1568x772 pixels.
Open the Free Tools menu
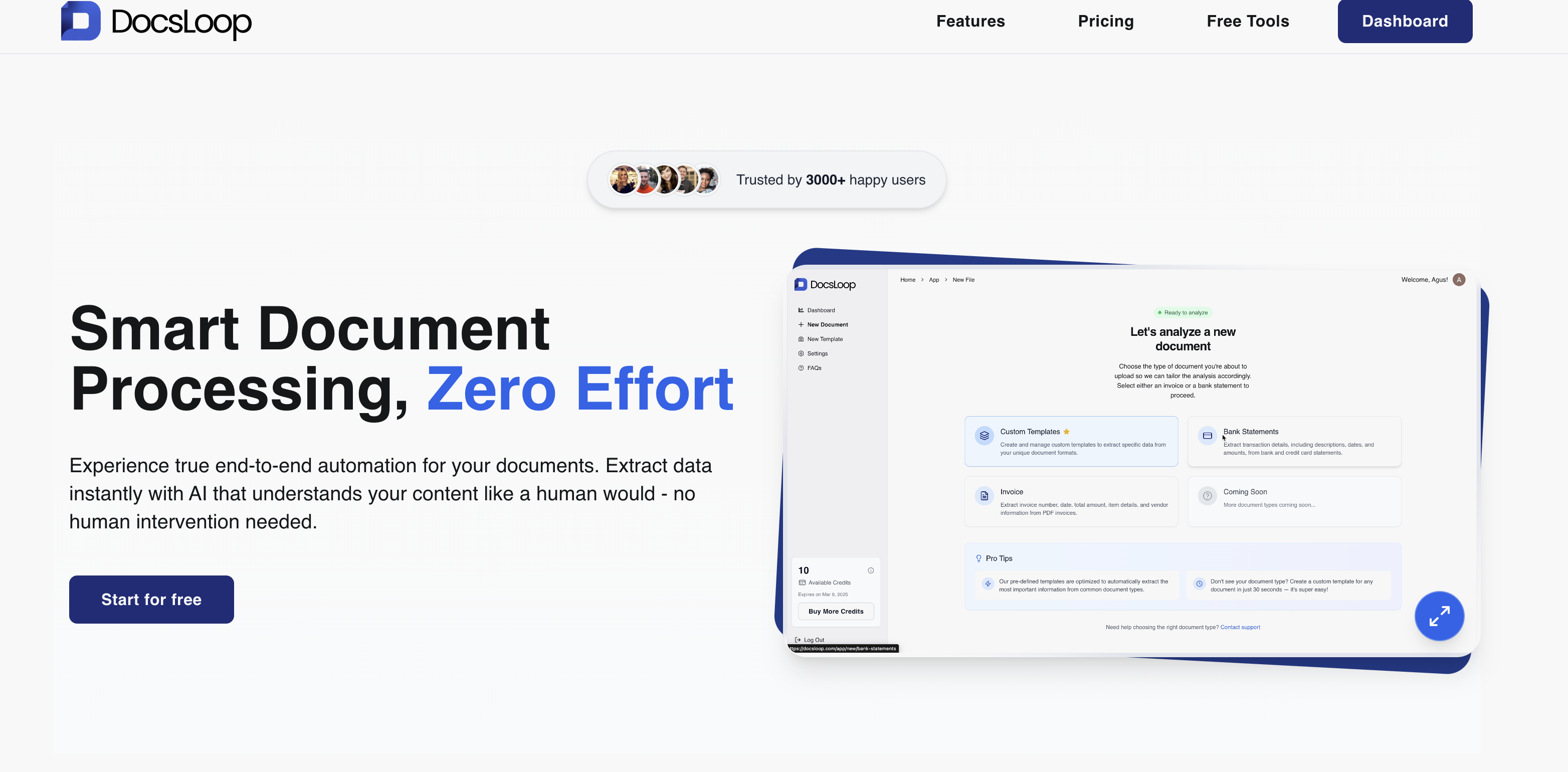[1247, 22]
